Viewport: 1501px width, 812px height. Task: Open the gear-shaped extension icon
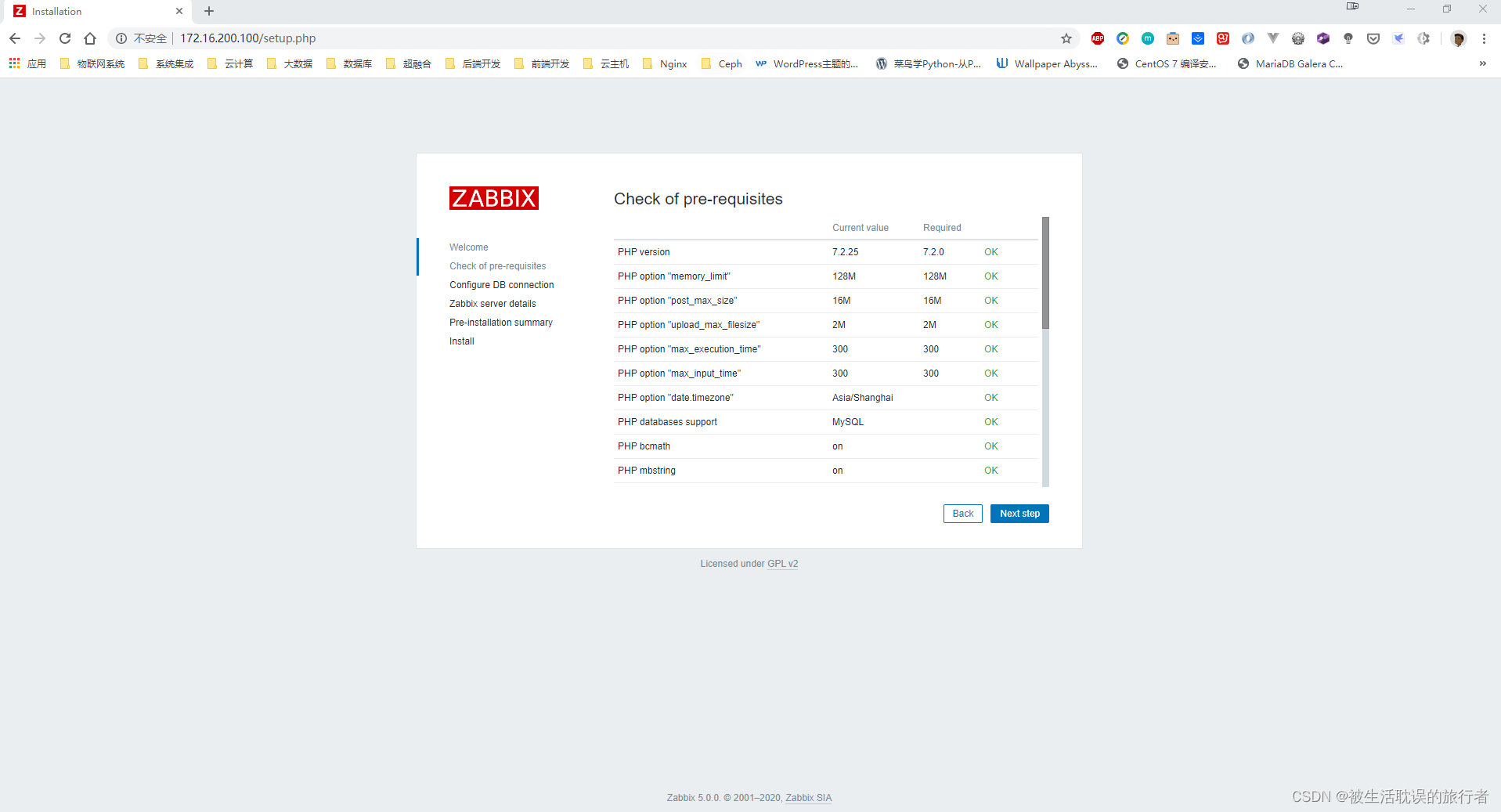coord(1298,38)
